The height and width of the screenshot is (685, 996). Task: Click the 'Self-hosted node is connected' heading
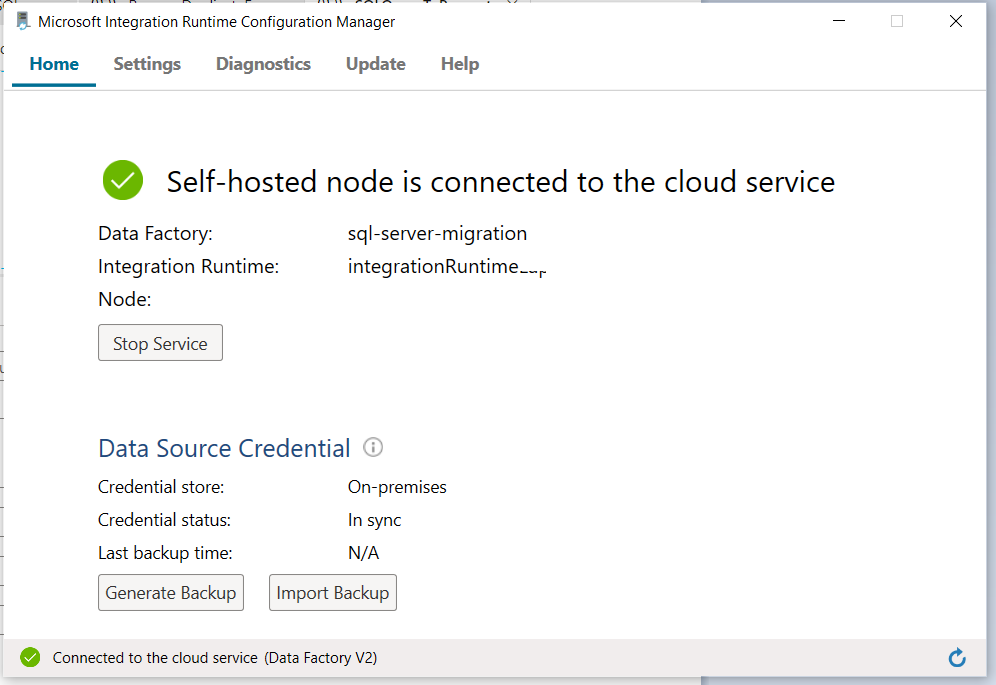(501, 182)
